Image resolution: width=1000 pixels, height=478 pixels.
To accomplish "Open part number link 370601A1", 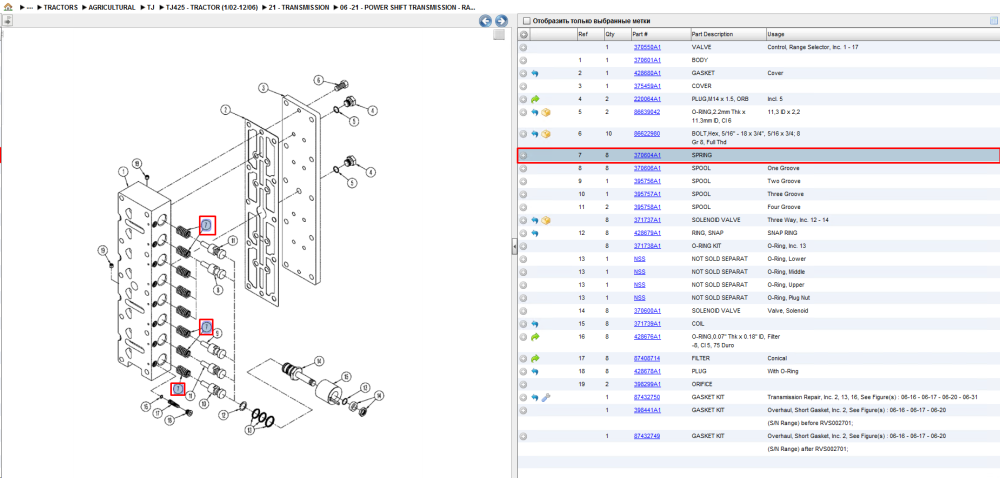I will pyautogui.click(x=647, y=60).
